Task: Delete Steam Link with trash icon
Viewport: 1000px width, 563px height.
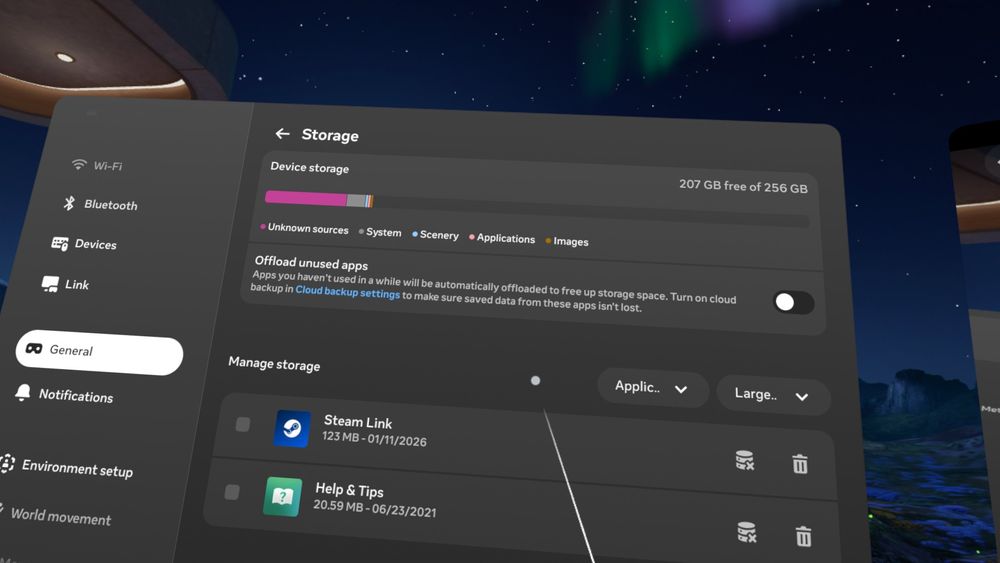Action: point(800,464)
